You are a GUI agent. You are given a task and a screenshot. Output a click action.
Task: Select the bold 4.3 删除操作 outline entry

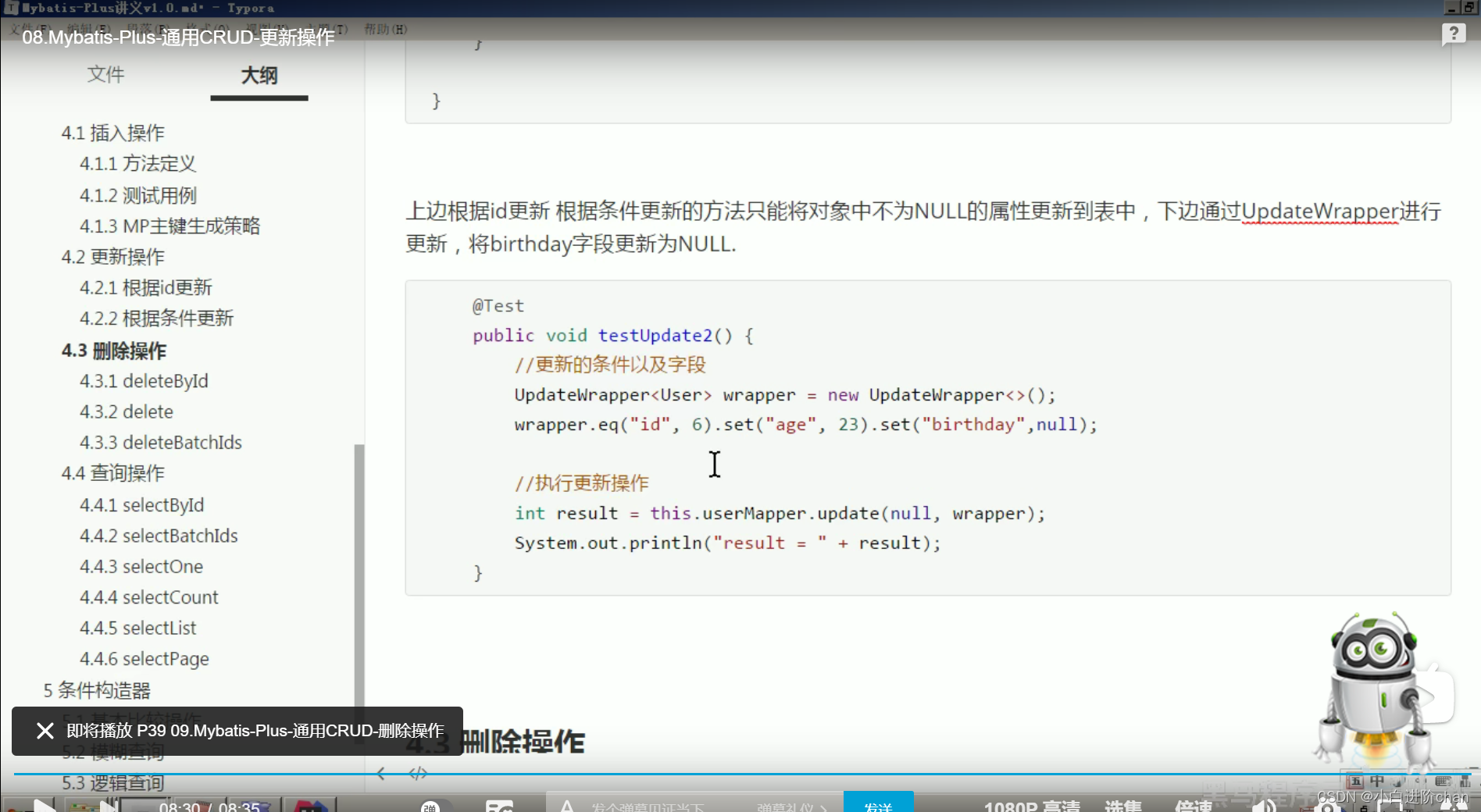point(114,351)
